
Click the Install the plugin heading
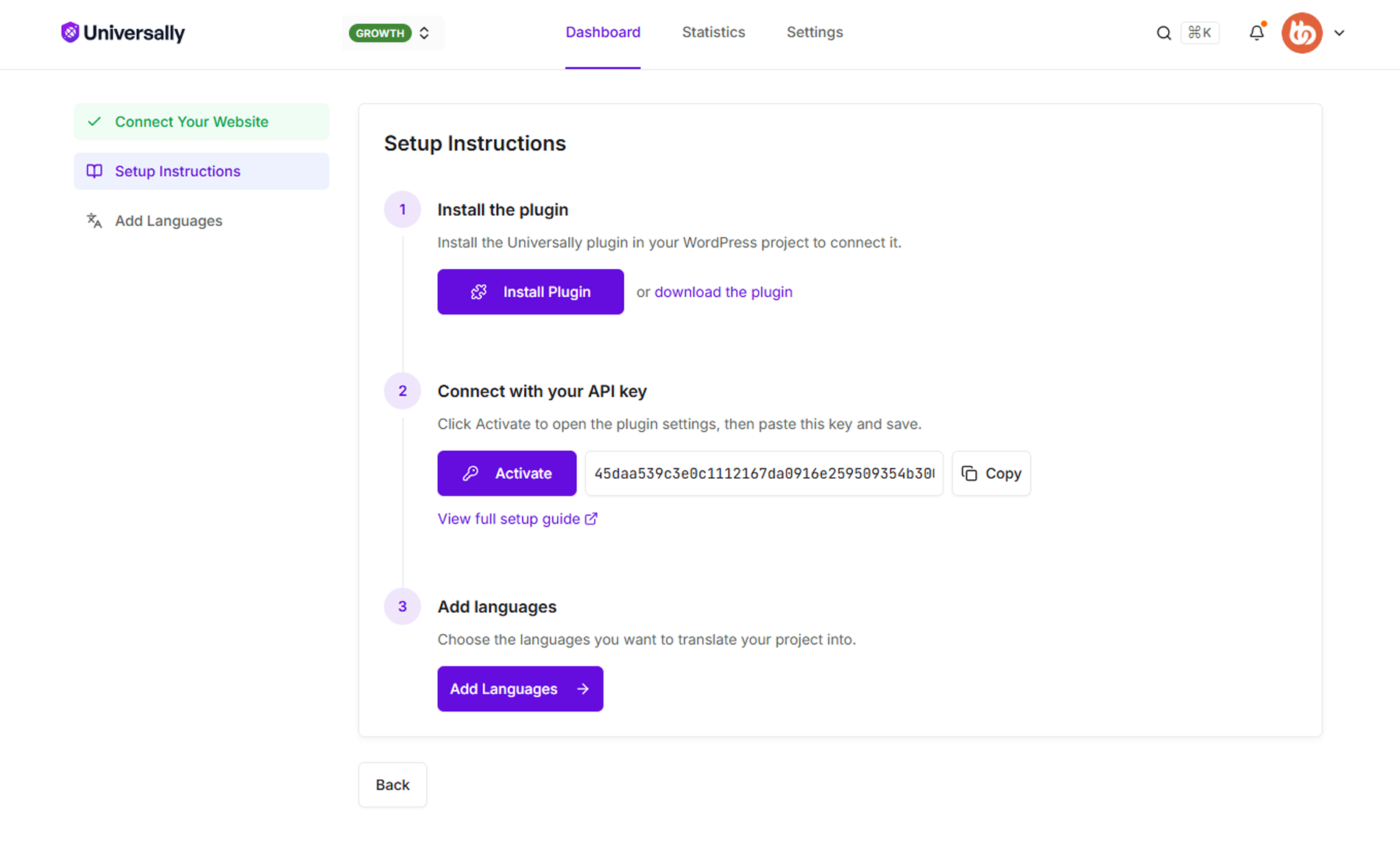pyautogui.click(x=503, y=210)
